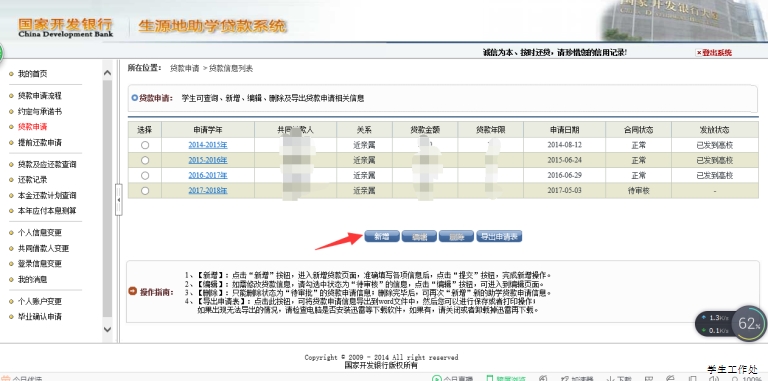
Task: Click the date cell 2014-08-12
Action: click(x=564, y=145)
